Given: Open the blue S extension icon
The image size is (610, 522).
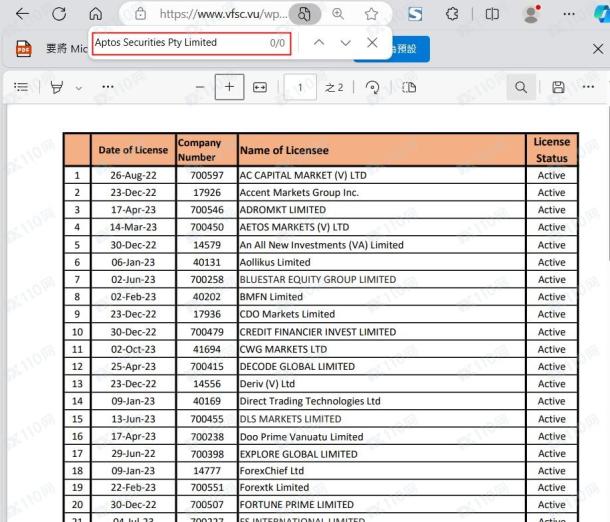Looking at the screenshot, I should 415,14.
